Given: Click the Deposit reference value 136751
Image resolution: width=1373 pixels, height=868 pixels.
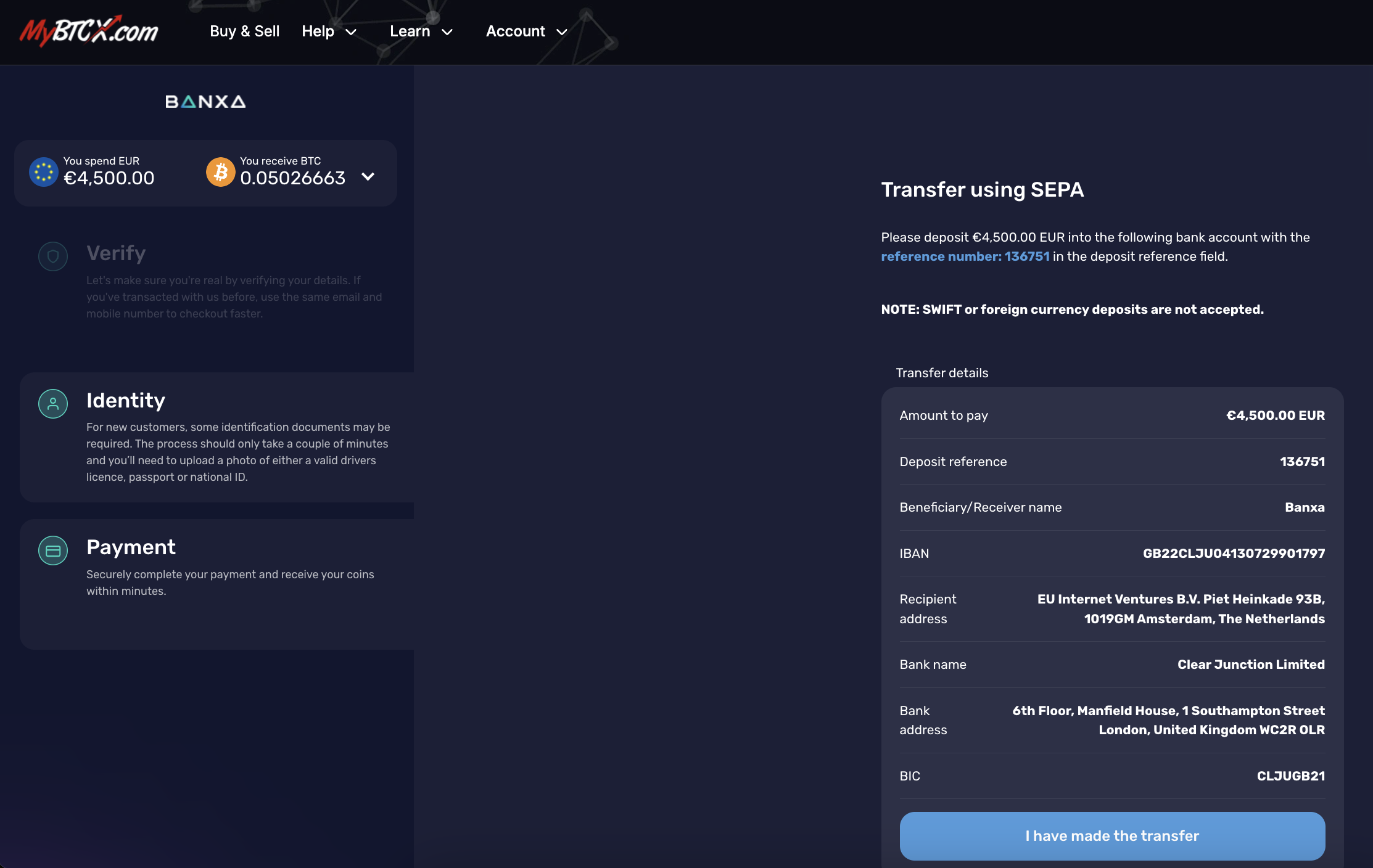Looking at the screenshot, I should click(x=1302, y=462).
